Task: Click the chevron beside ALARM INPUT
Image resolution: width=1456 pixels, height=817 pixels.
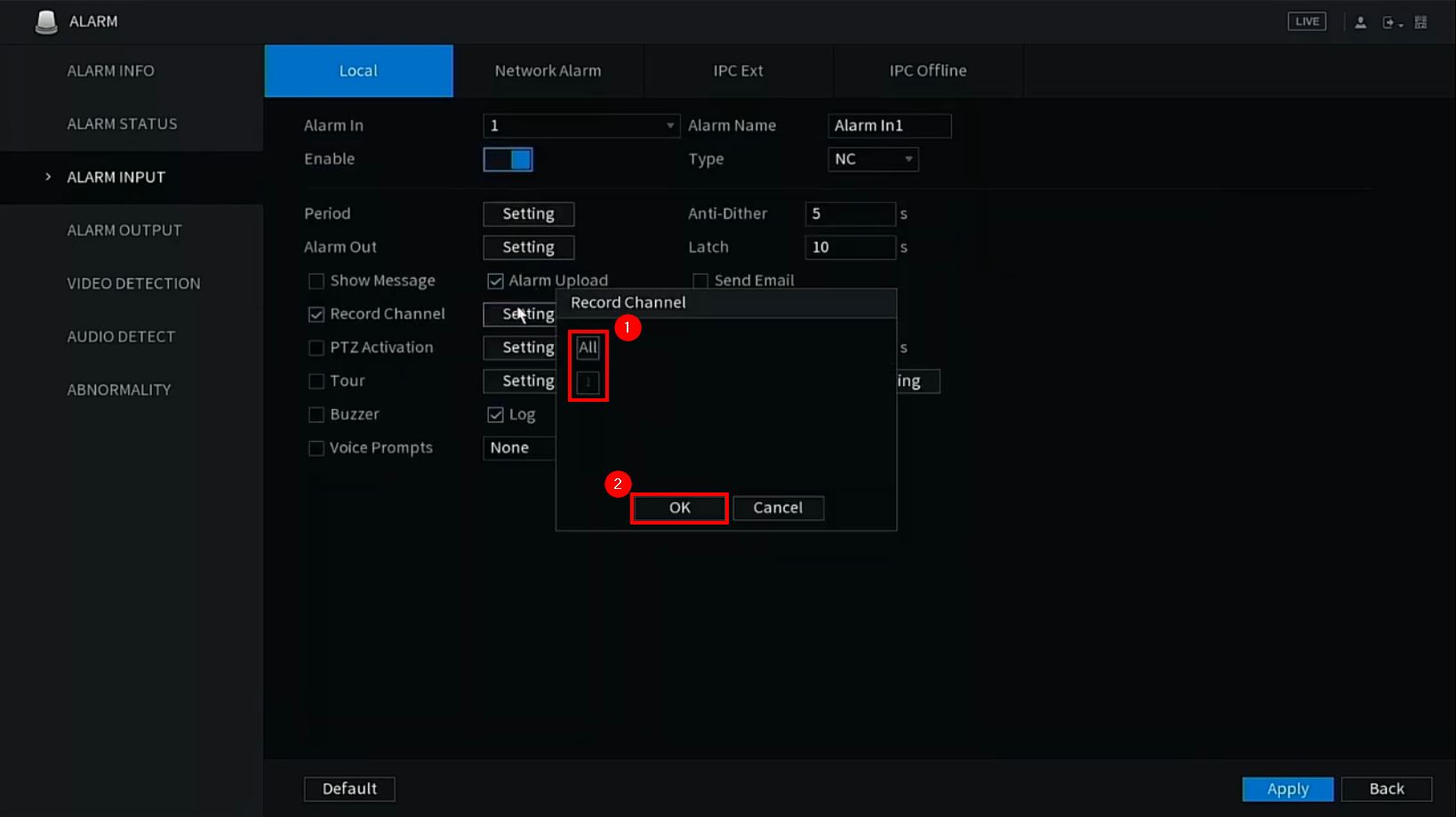Action: pos(48,177)
